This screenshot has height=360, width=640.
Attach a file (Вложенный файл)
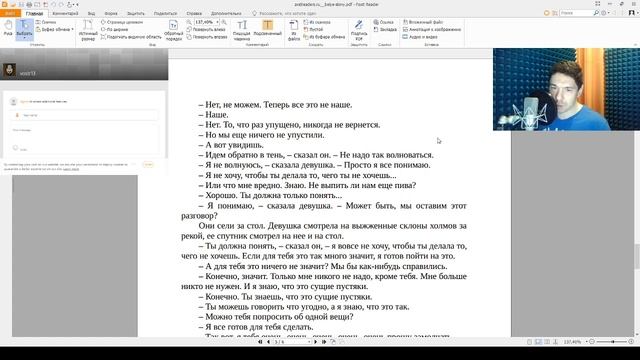[x=423, y=22]
